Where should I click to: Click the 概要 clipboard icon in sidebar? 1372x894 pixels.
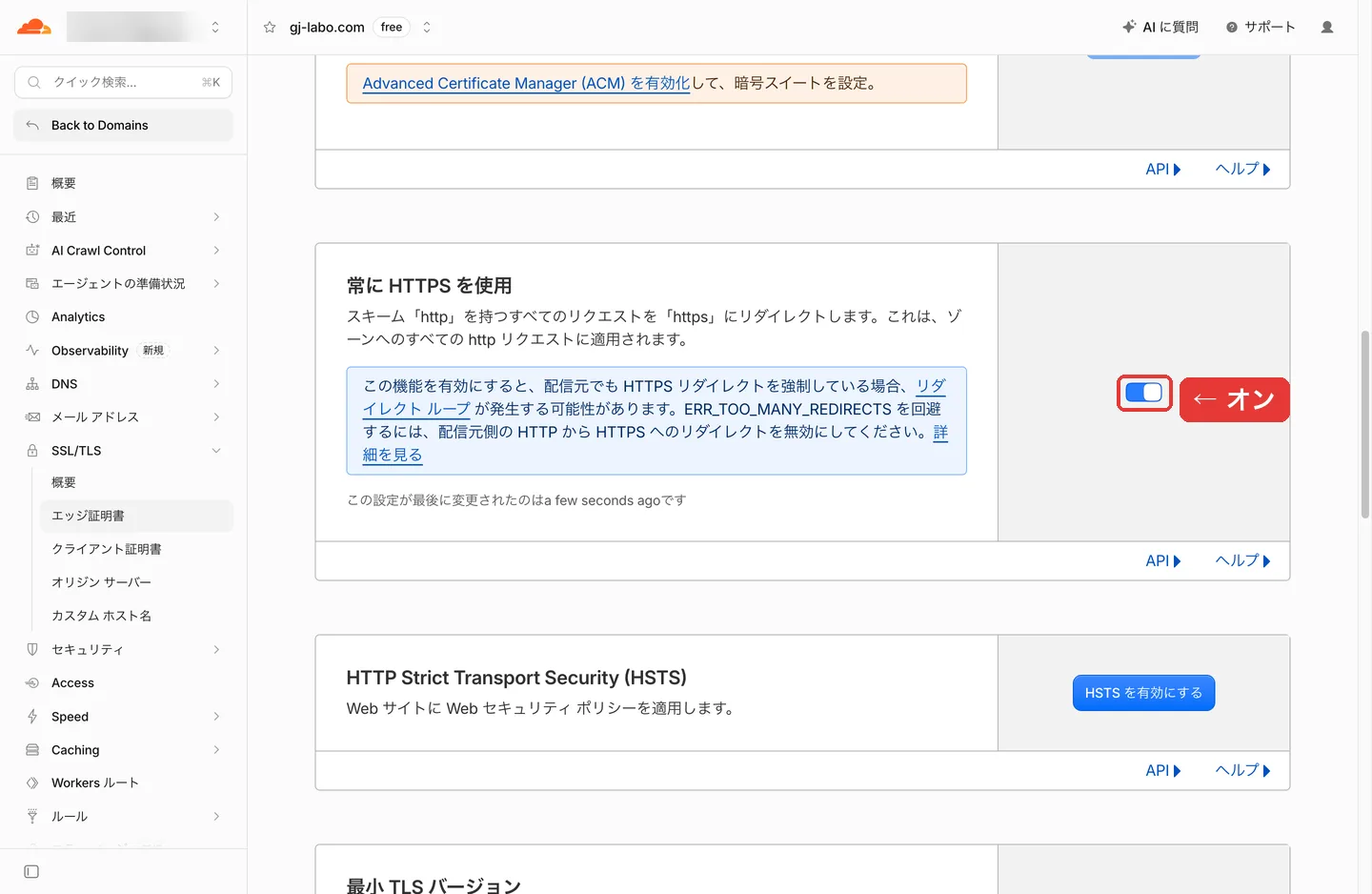pyautogui.click(x=32, y=183)
